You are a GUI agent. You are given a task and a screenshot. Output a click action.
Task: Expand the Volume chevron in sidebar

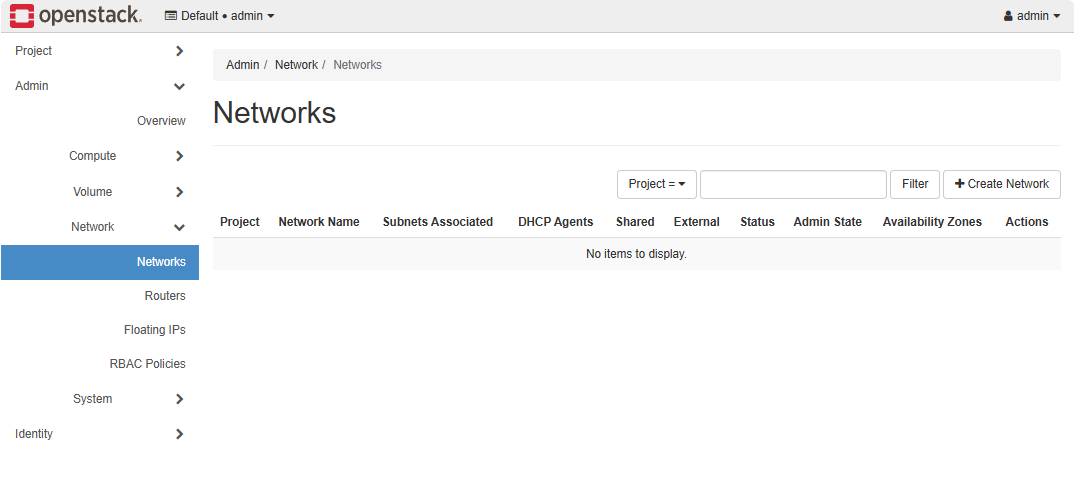pyautogui.click(x=179, y=192)
